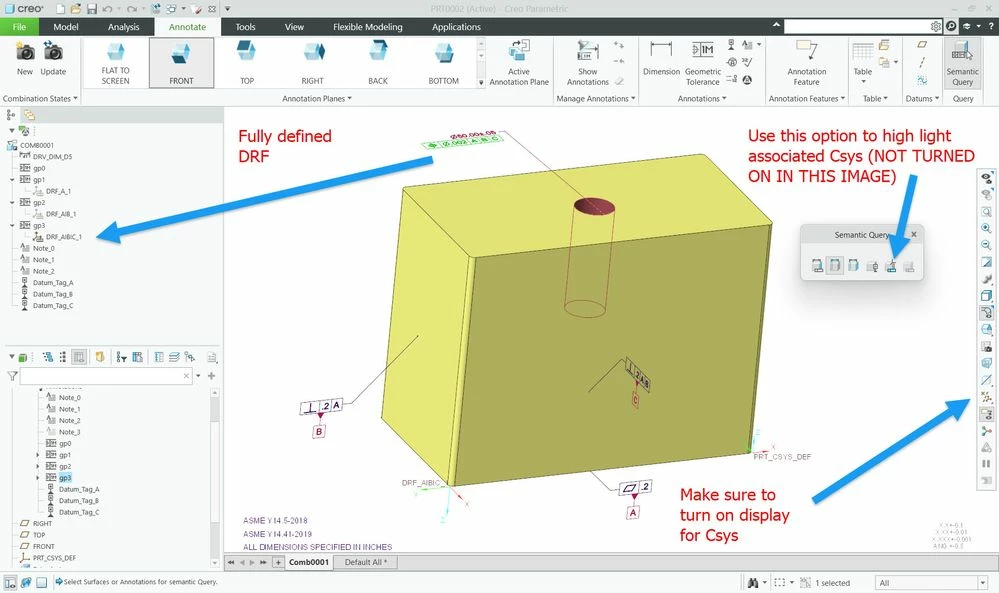The width and height of the screenshot is (999, 593).
Task: Click the Update combination state icon
Action: [x=53, y=58]
